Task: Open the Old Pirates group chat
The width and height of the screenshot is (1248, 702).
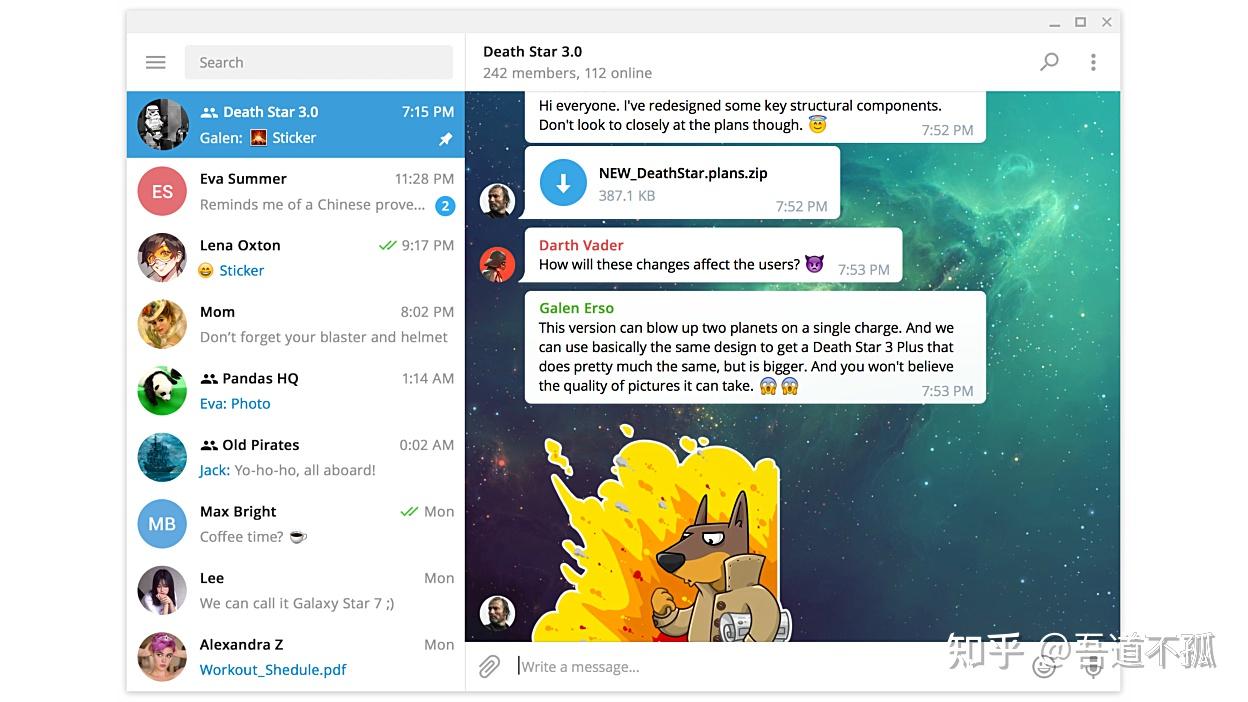Action: pyautogui.click(x=294, y=457)
